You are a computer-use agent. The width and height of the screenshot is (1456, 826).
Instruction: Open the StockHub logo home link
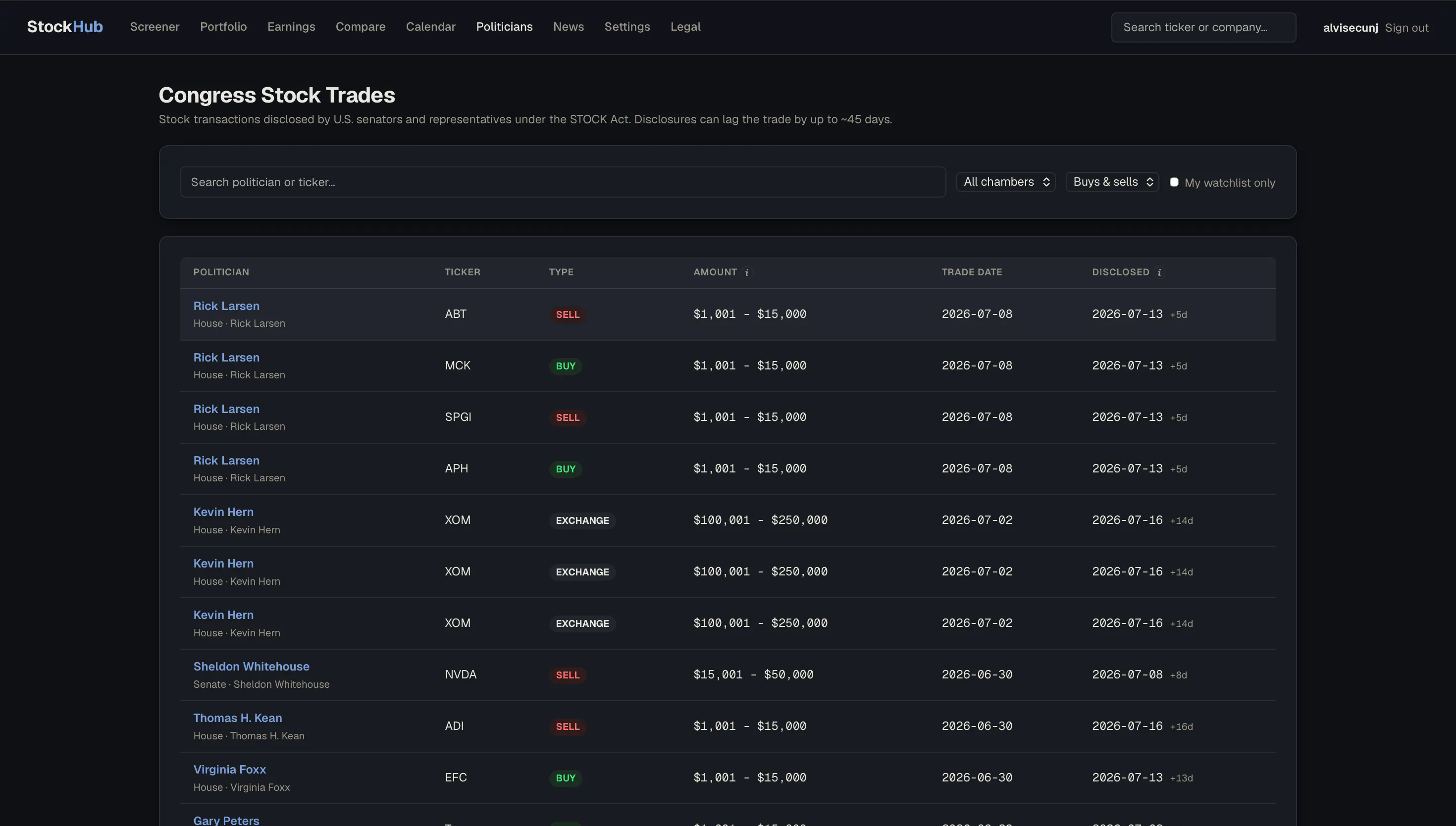point(65,27)
